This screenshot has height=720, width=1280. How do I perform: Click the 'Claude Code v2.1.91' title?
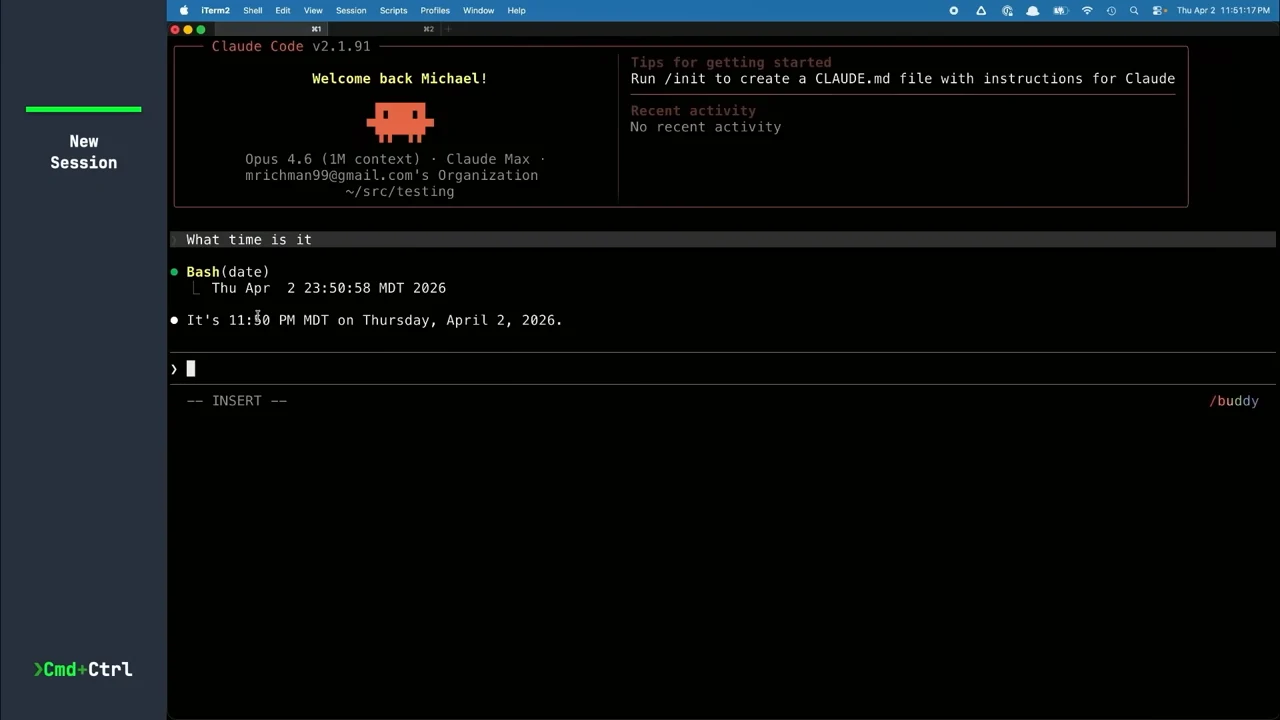pyautogui.click(x=291, y=46)
